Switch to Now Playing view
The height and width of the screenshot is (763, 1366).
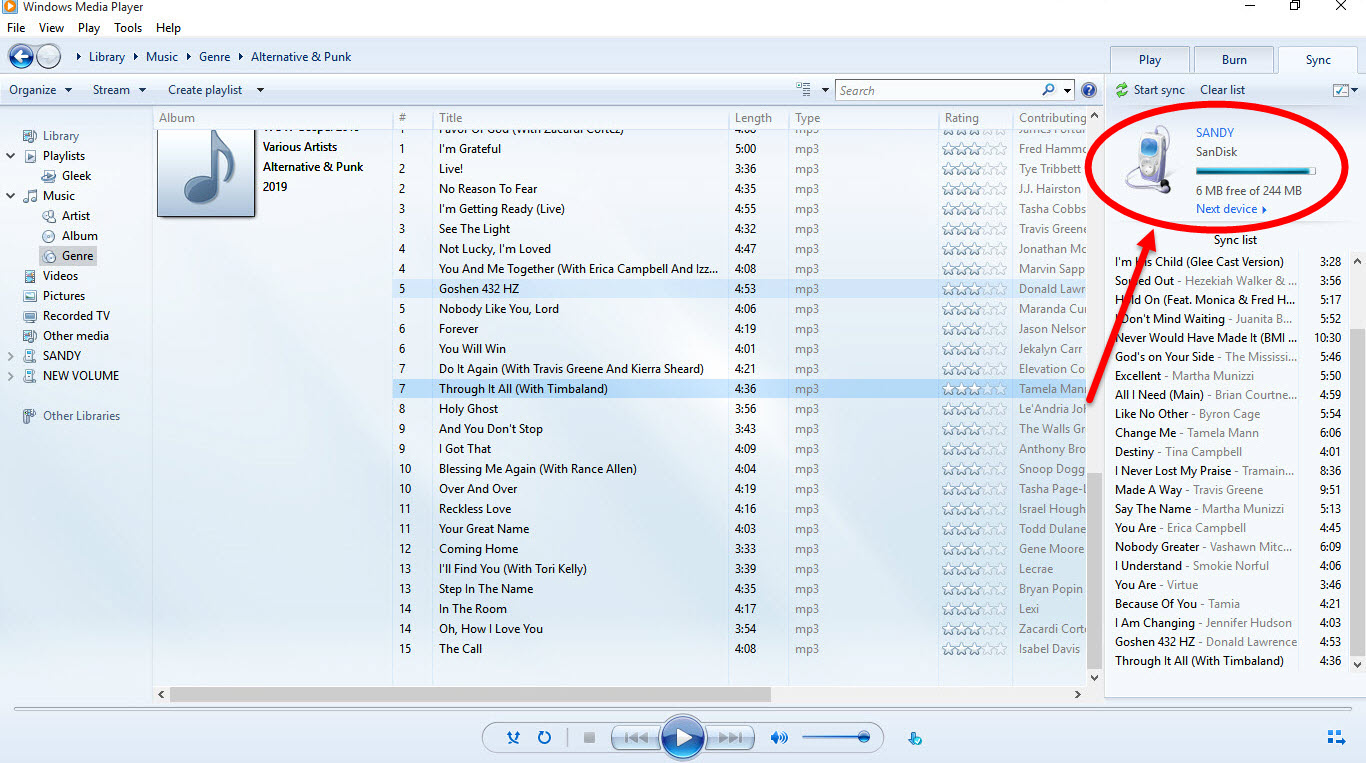coord(1335,738)
